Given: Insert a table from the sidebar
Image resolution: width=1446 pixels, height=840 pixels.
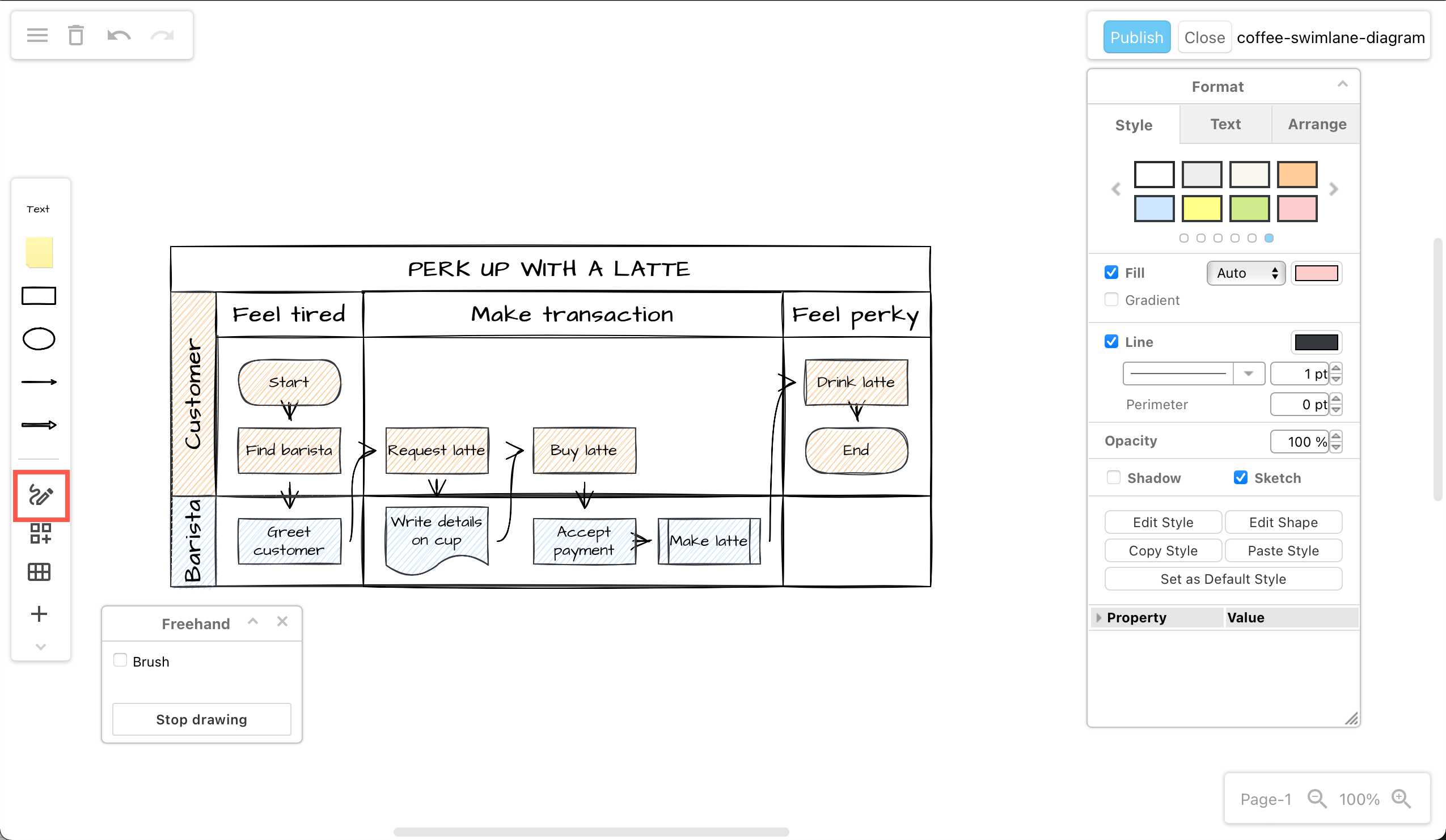Looking at the screenshot, I should point(39,572).
